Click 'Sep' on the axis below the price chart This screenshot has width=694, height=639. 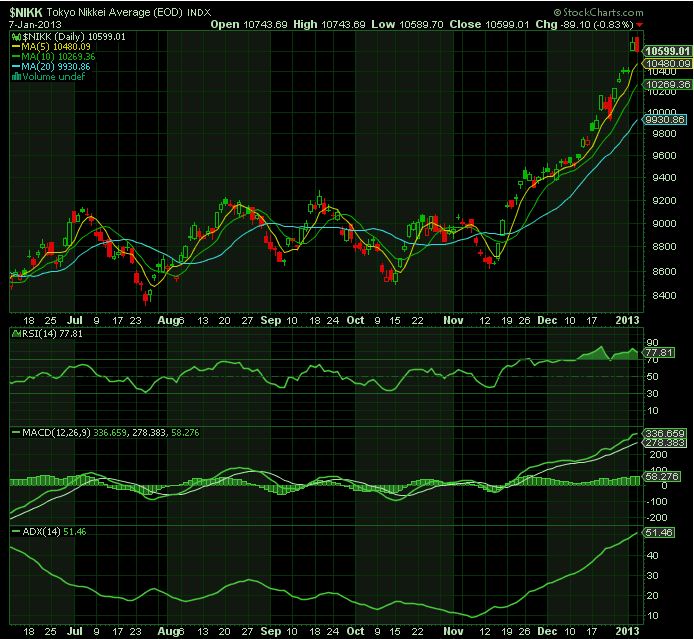coord(270,320)
